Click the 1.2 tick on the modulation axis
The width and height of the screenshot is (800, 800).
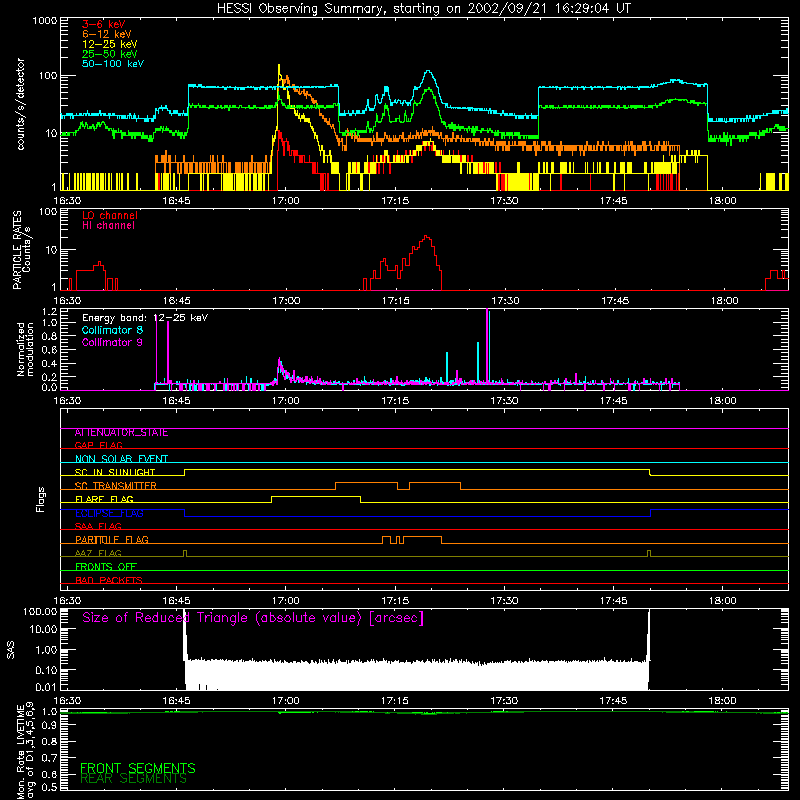pyautogui.click(x=49, y=312)
